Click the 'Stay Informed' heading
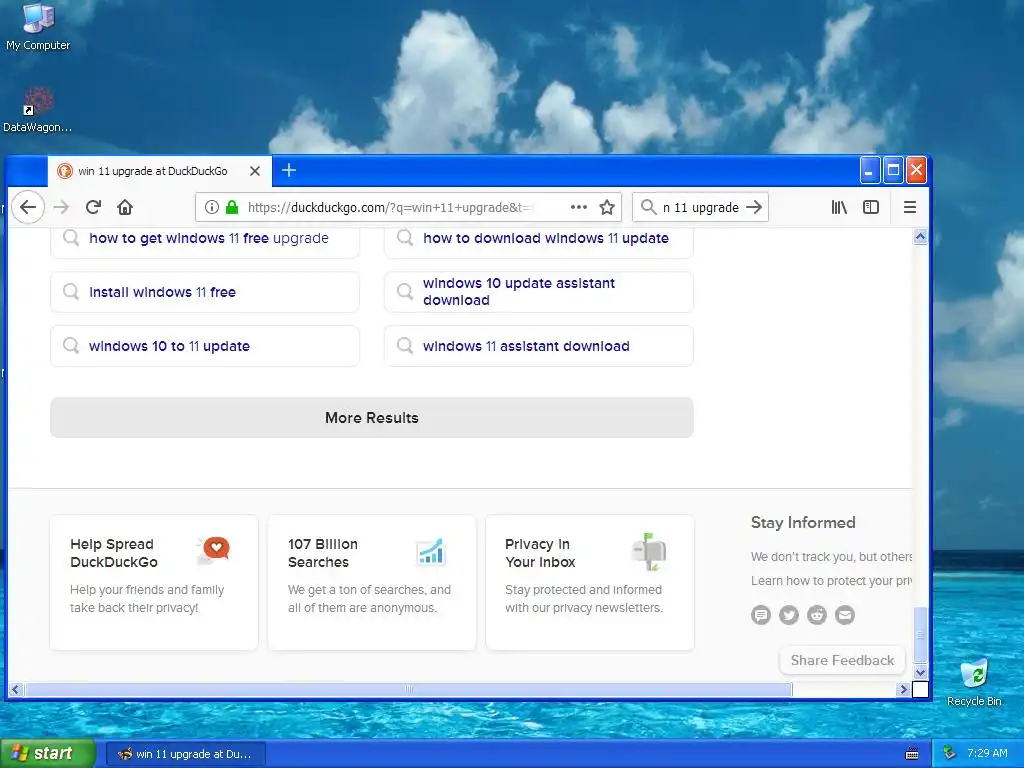Image resolution: width=1024 pixels, height=768 pixels. click(803, 522)
